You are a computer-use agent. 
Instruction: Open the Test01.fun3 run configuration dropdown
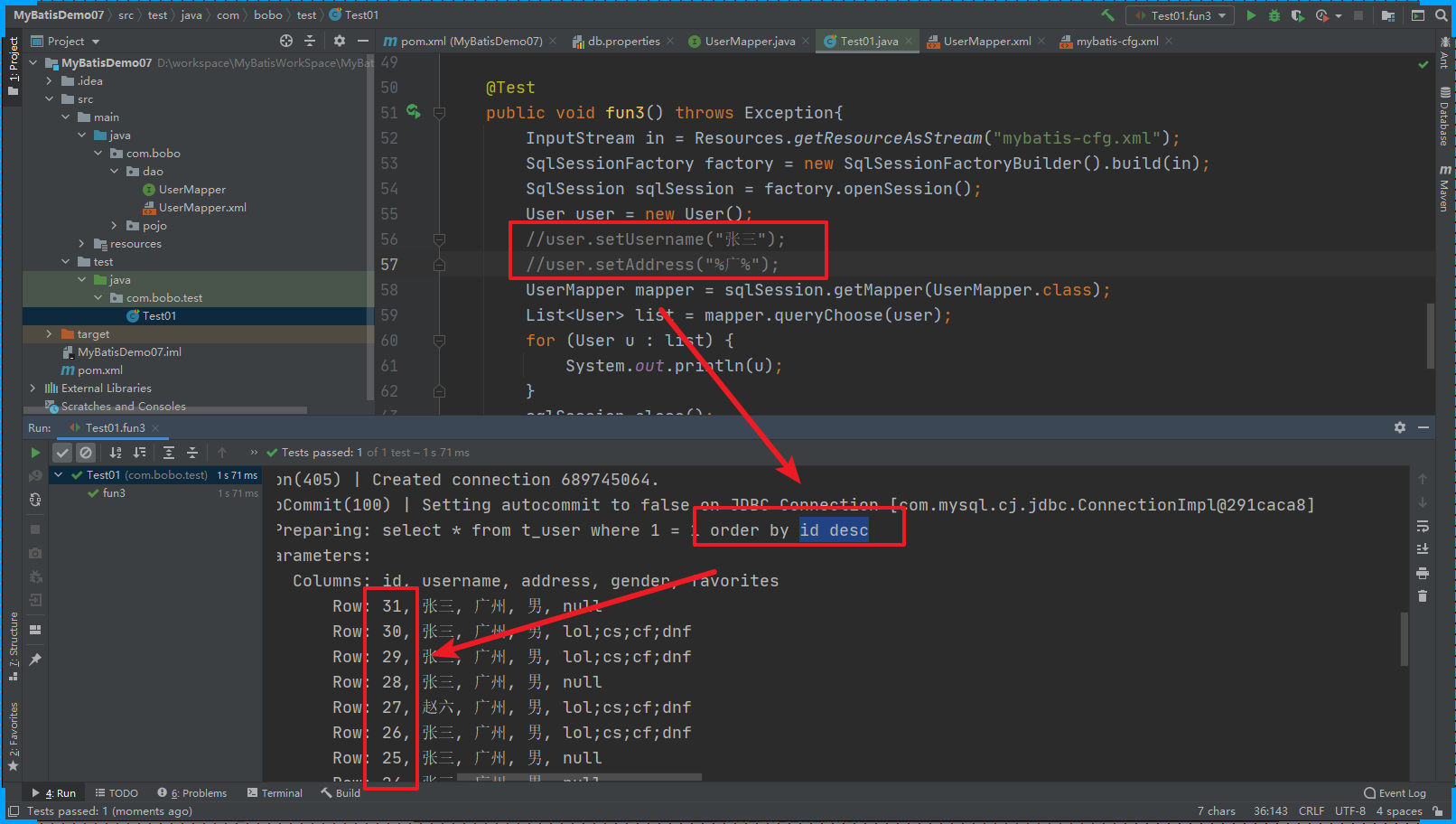coord(1181,15)
